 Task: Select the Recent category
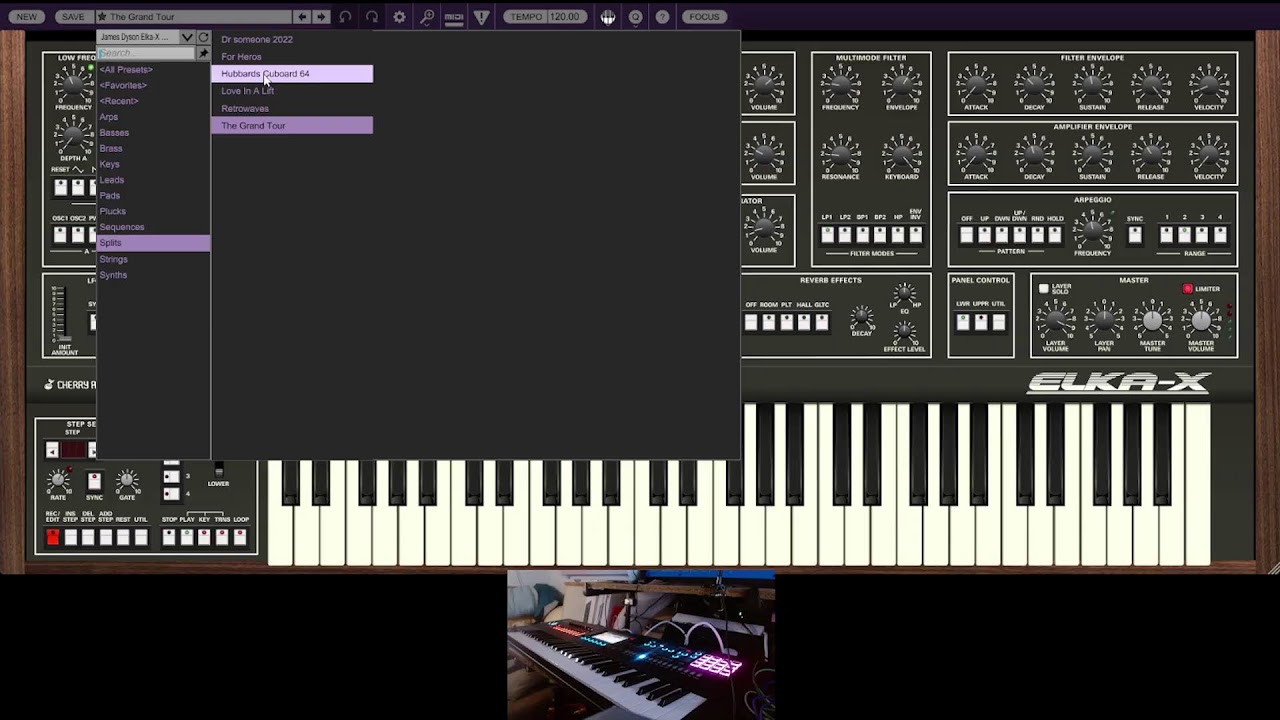(x=119, y=101)
